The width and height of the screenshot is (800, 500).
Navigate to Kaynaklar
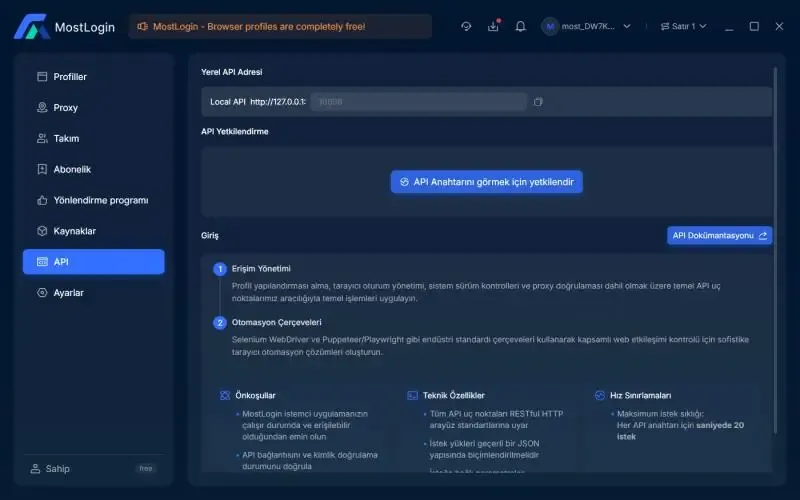pyautogui.click(x=94, y=231)
